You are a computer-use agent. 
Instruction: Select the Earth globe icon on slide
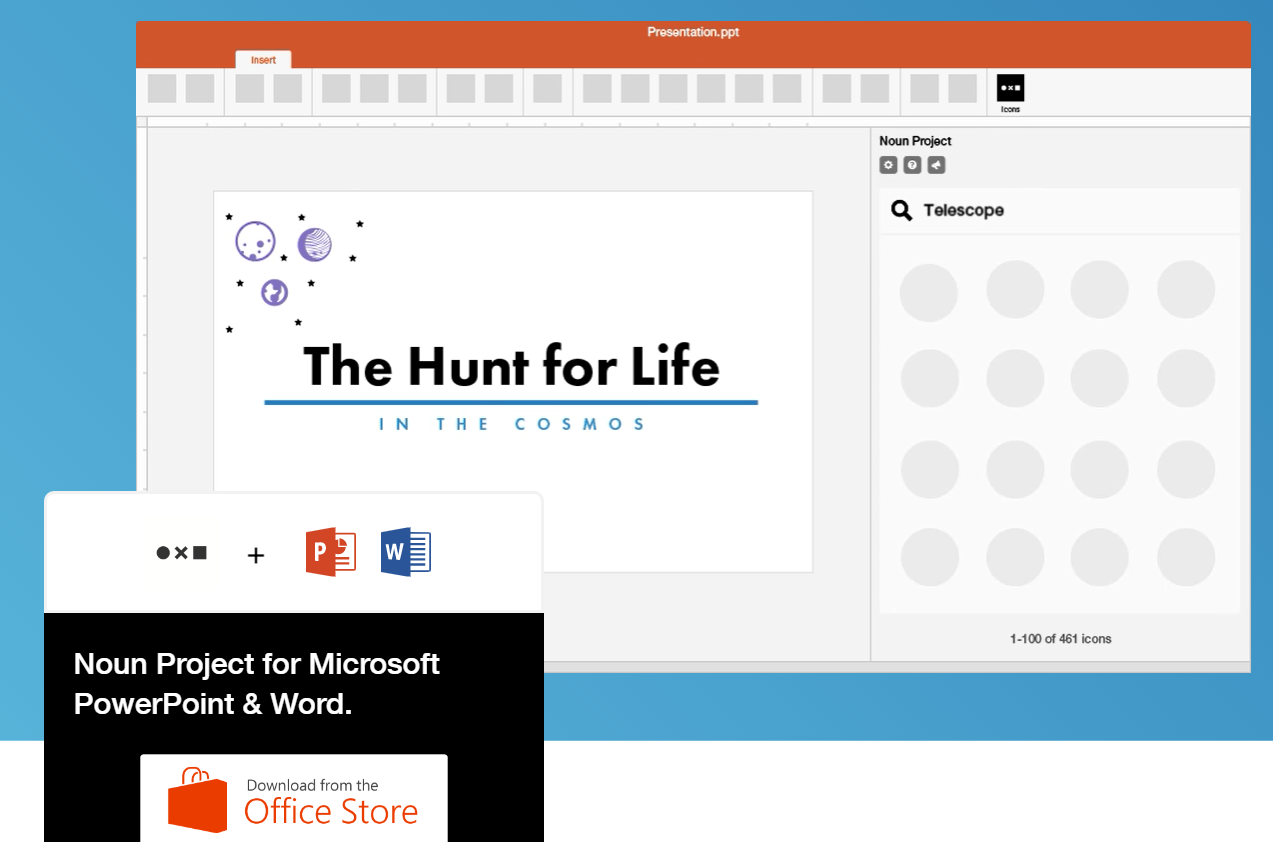(x=275, y=292)
